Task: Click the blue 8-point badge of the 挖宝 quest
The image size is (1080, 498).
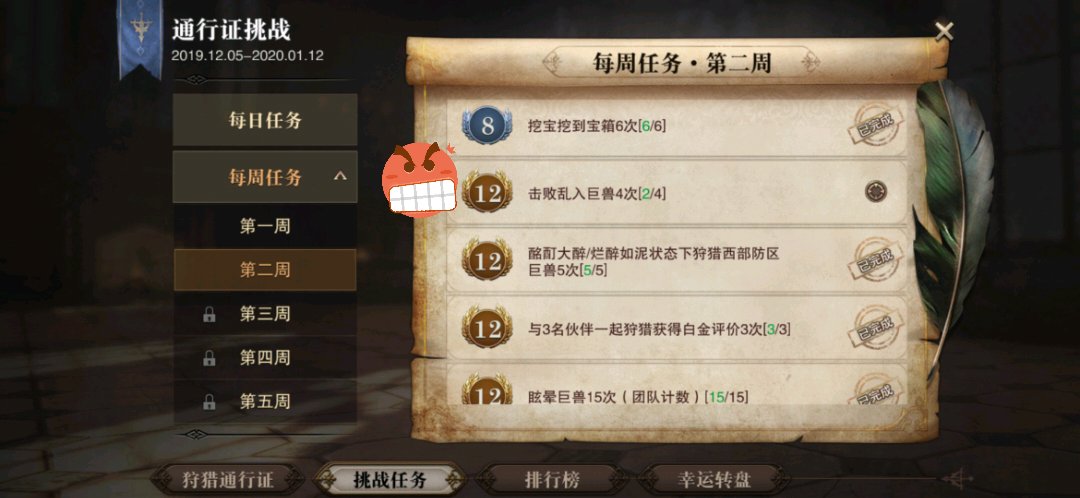Action: tap(487, 125)
